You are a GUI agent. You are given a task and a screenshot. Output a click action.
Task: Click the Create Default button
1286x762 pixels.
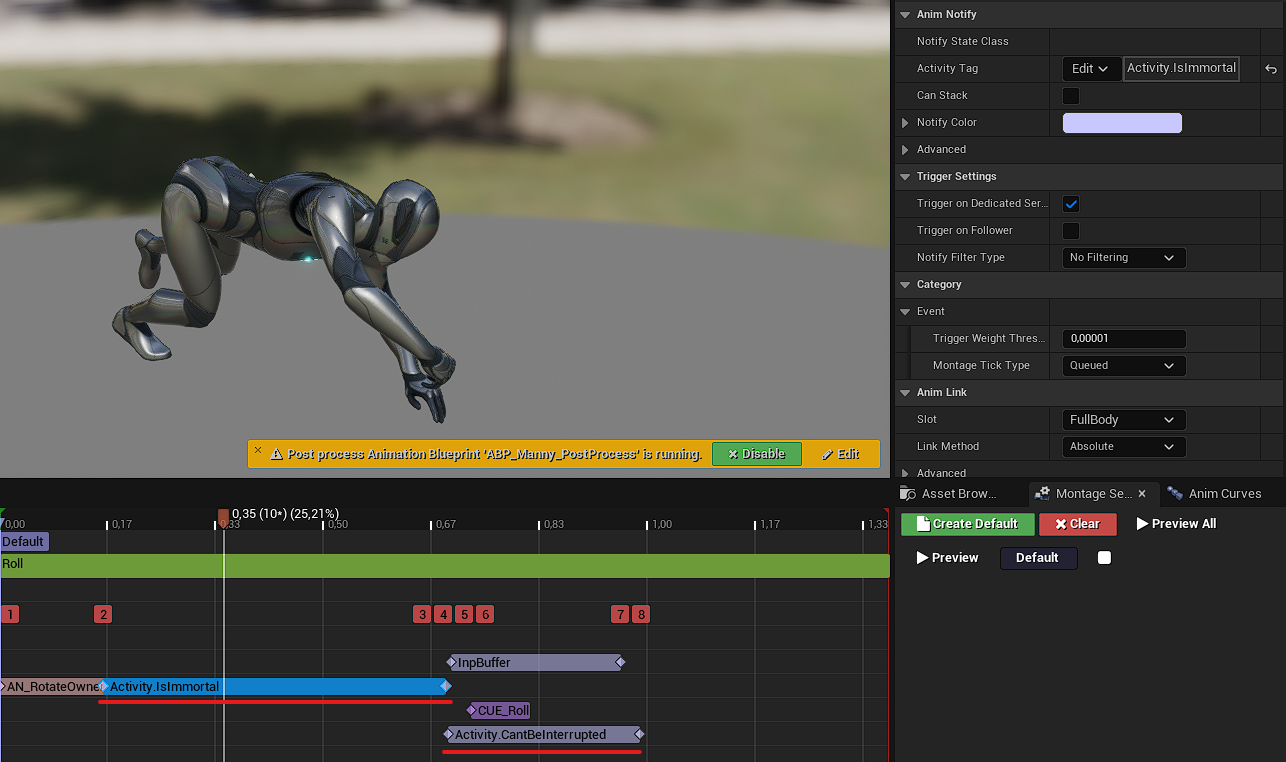pos(967,524)
